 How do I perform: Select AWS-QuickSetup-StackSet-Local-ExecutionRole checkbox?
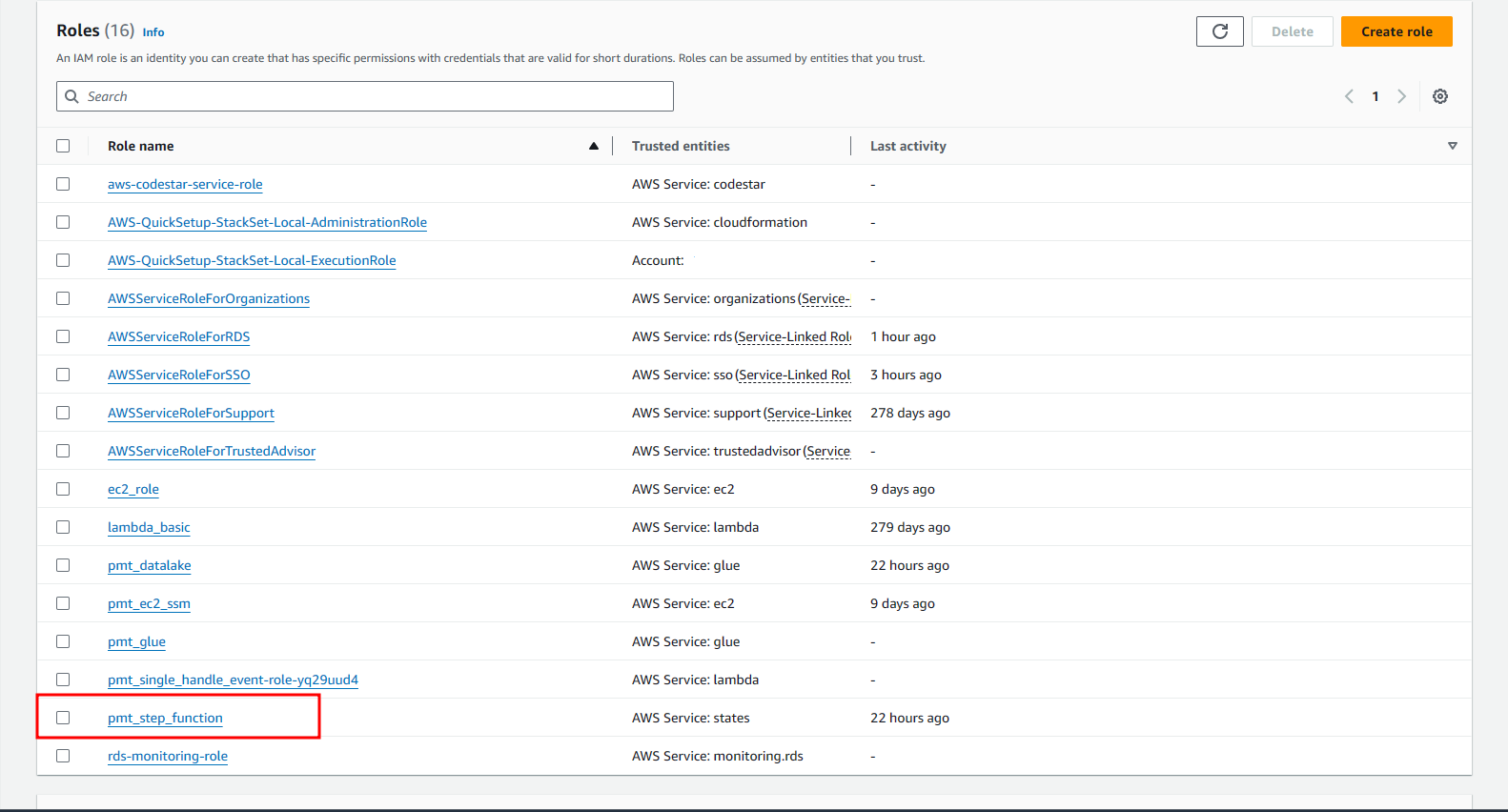[63, 260]
